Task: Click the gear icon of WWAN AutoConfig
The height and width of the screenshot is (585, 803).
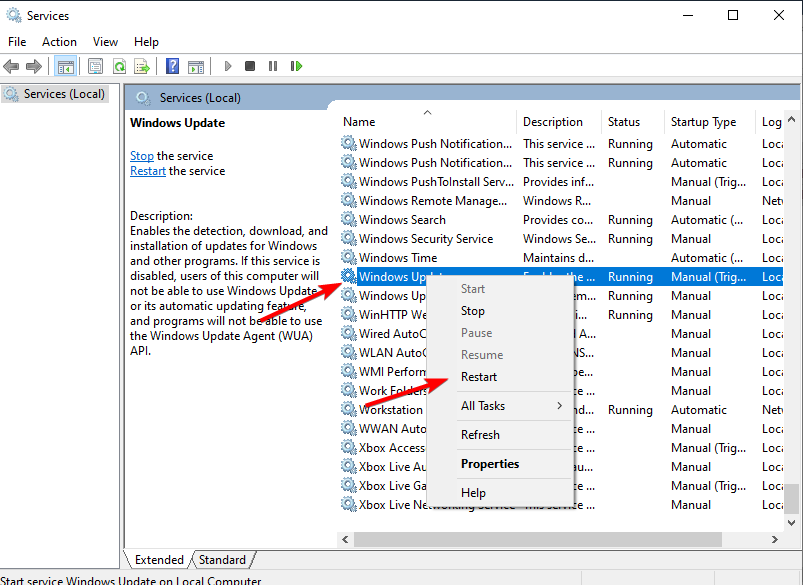Action: pyautogui.click(x=349, y=428)
